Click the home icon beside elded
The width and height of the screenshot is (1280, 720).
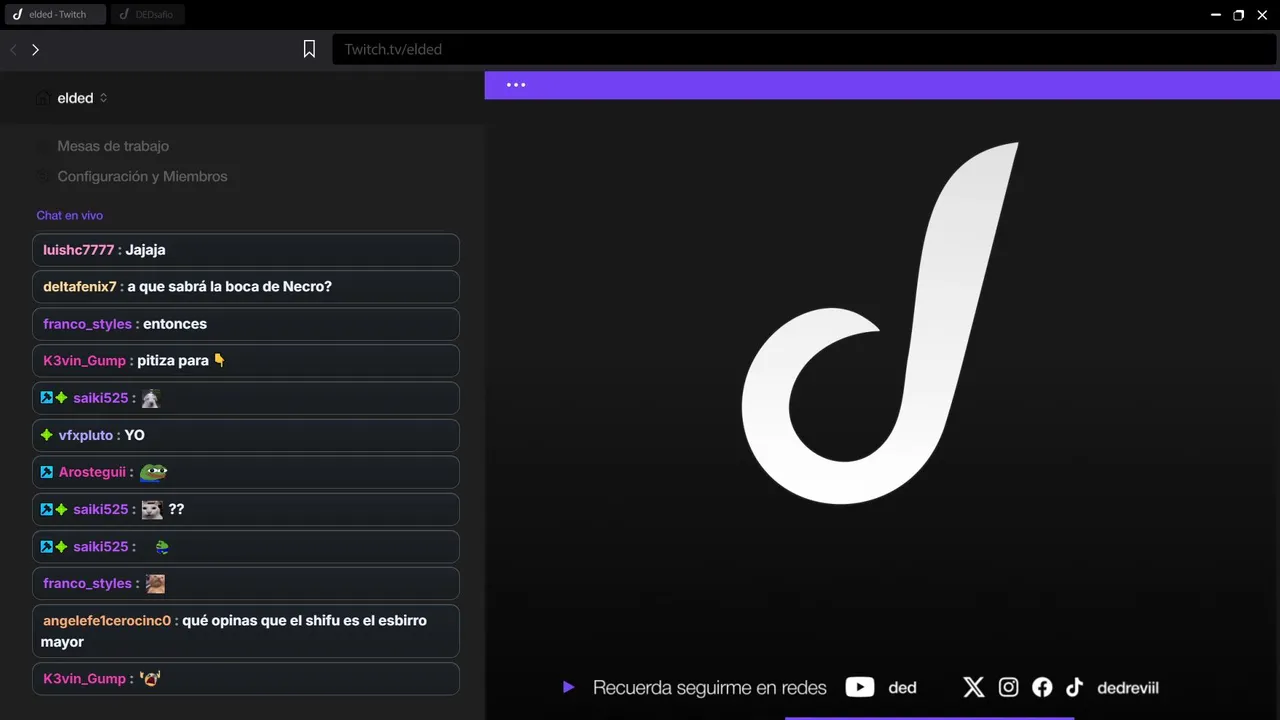[42, 98]
